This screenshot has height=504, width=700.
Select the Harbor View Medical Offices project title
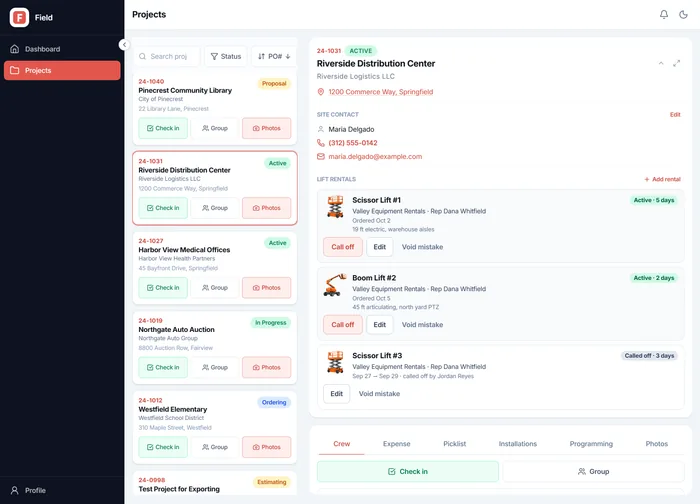tap(184, 250)
